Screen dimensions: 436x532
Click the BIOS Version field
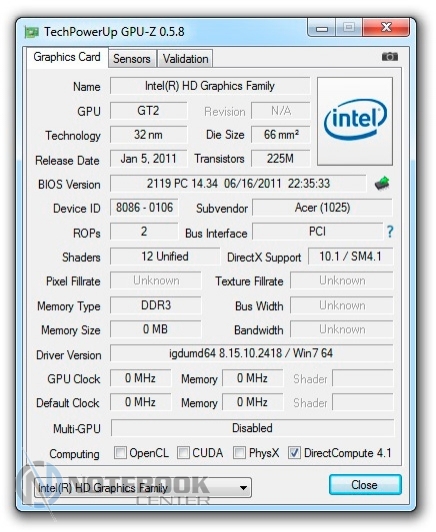[x=238, y=184]
